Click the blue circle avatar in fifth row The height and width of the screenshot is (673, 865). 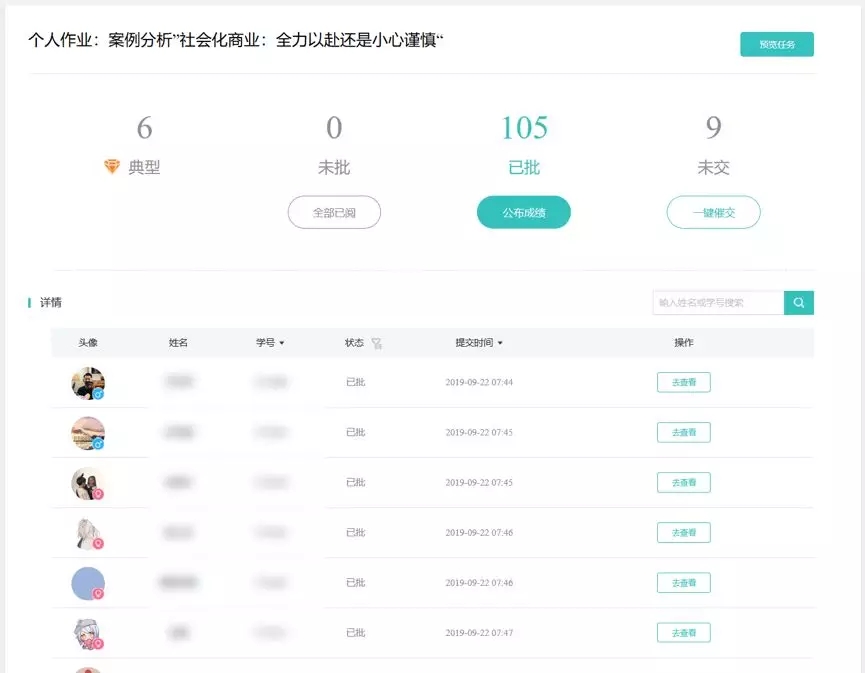click(x=88, y=583)
